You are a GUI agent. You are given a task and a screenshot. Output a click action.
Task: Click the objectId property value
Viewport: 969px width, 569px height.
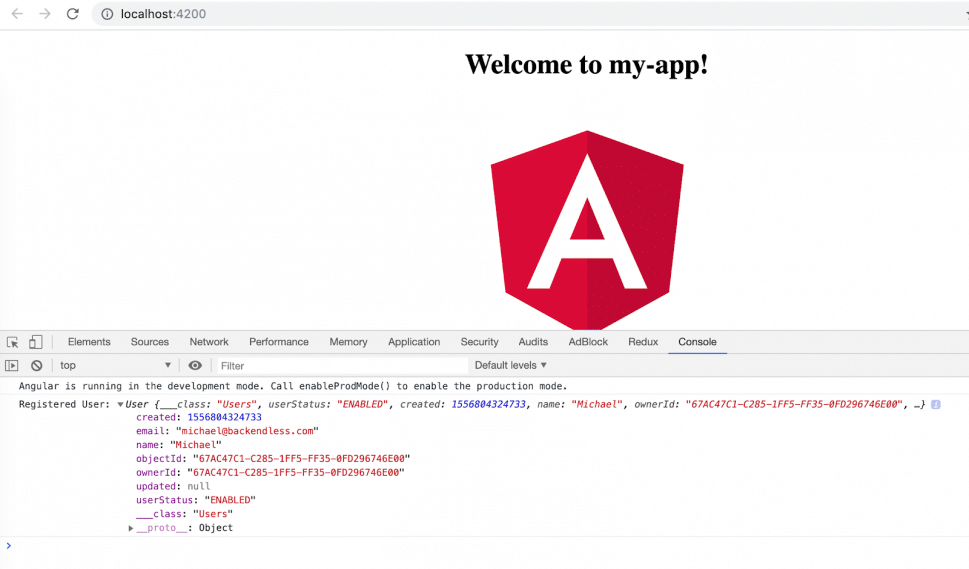pos(302,458)
